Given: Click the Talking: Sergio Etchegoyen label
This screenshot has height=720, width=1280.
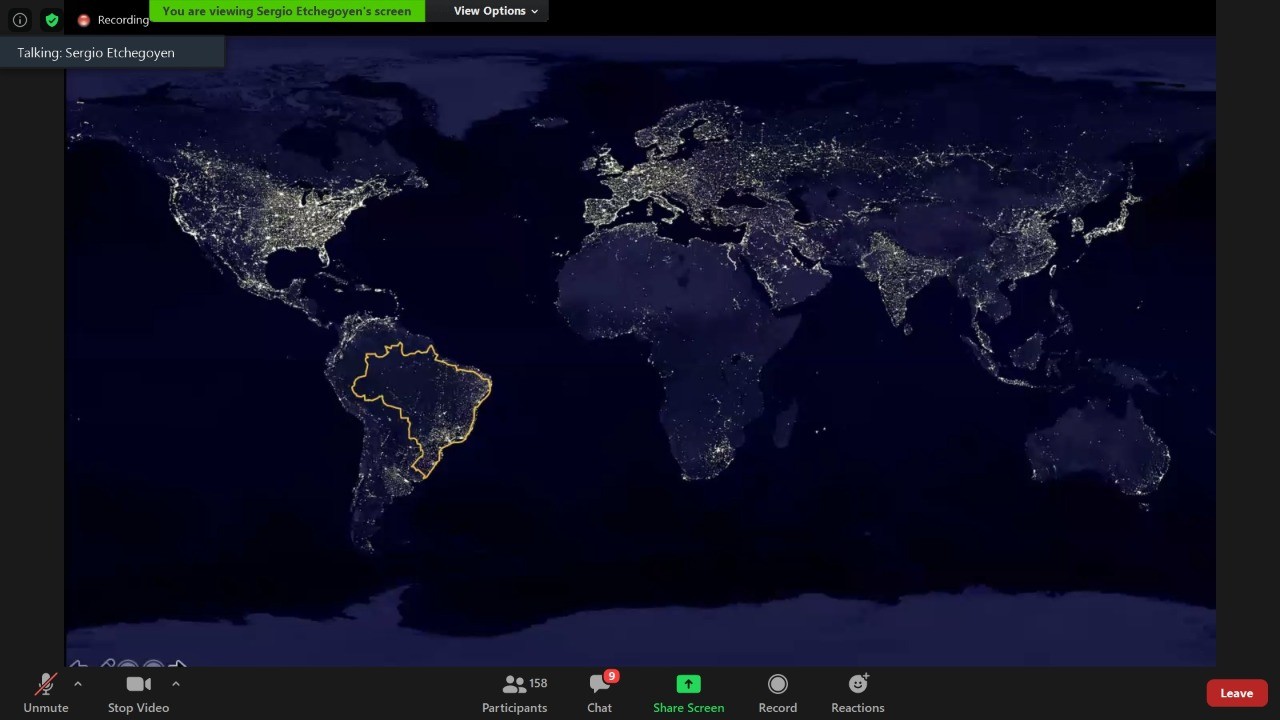Looking at the screenshot, I should (96, 53).
